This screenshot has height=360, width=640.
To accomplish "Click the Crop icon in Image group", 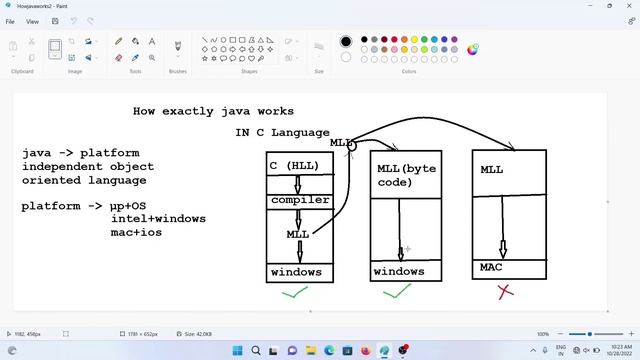I will 71,41.
